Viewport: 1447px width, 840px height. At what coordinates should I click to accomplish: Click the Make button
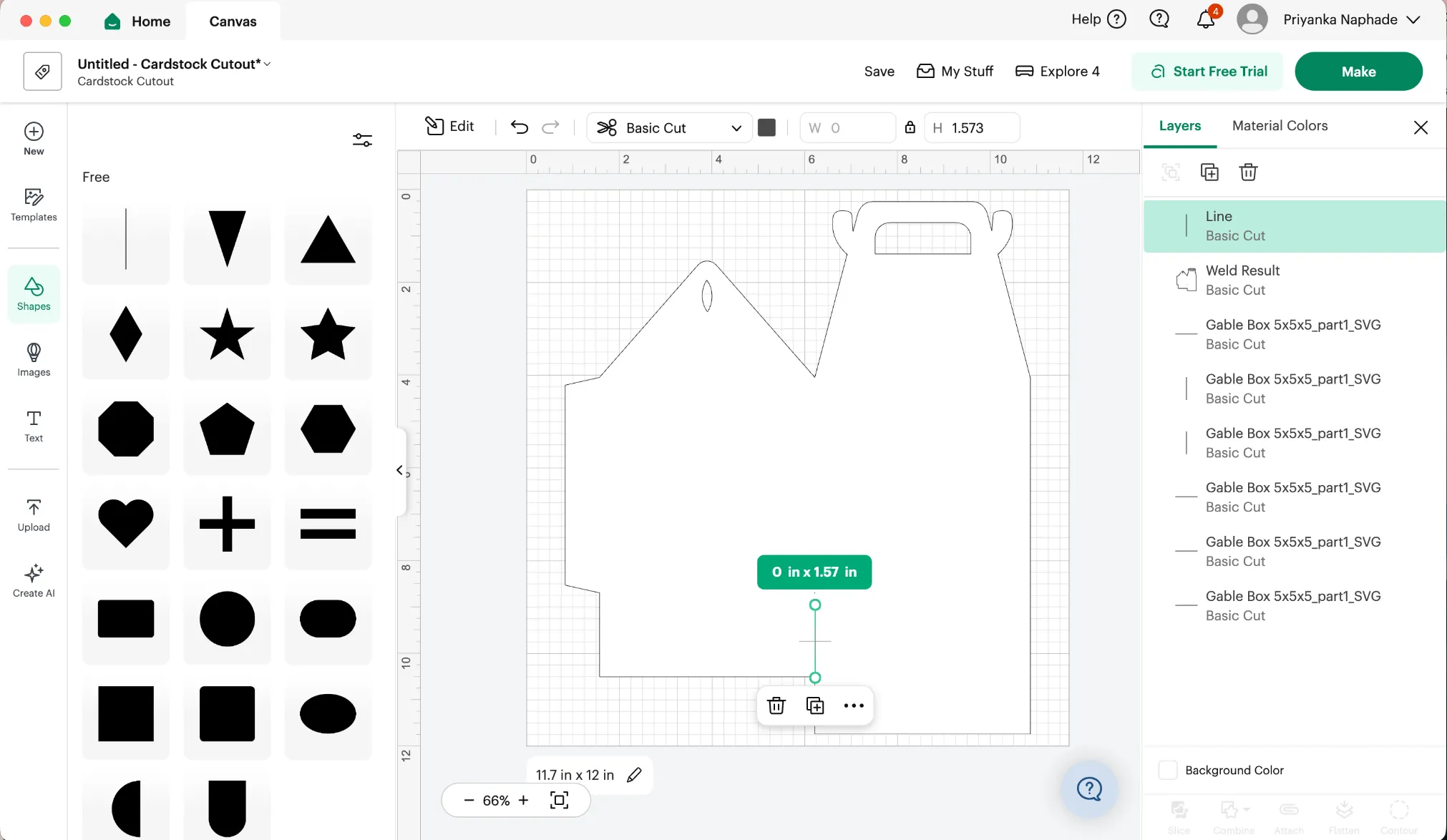click(x=1358, y=71)
